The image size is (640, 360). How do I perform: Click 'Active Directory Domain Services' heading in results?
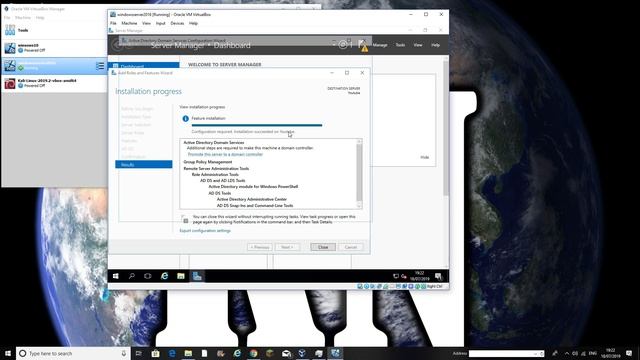click(213, 143)
